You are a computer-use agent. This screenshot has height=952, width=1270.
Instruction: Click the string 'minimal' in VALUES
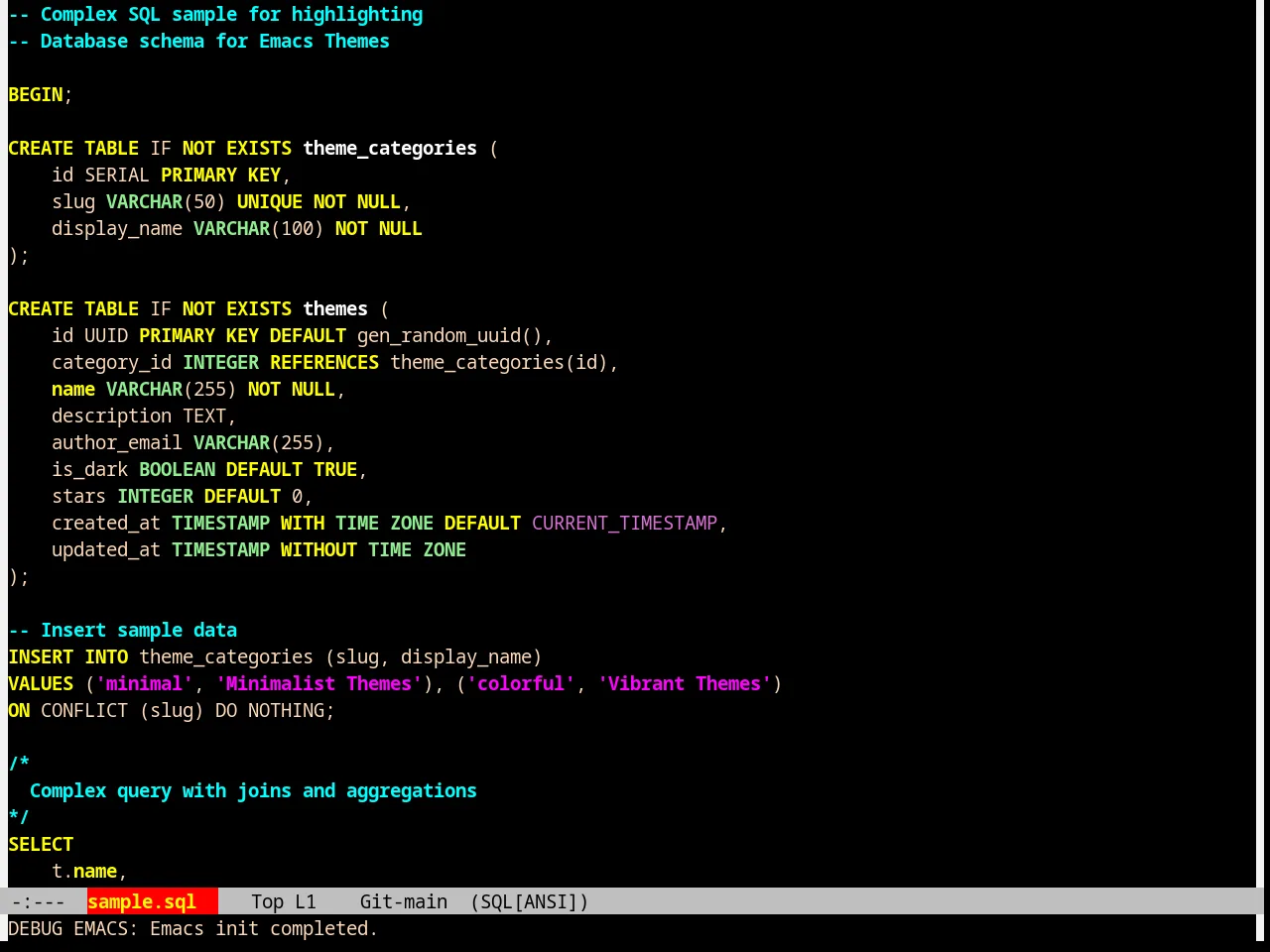(x=144, y=683)
